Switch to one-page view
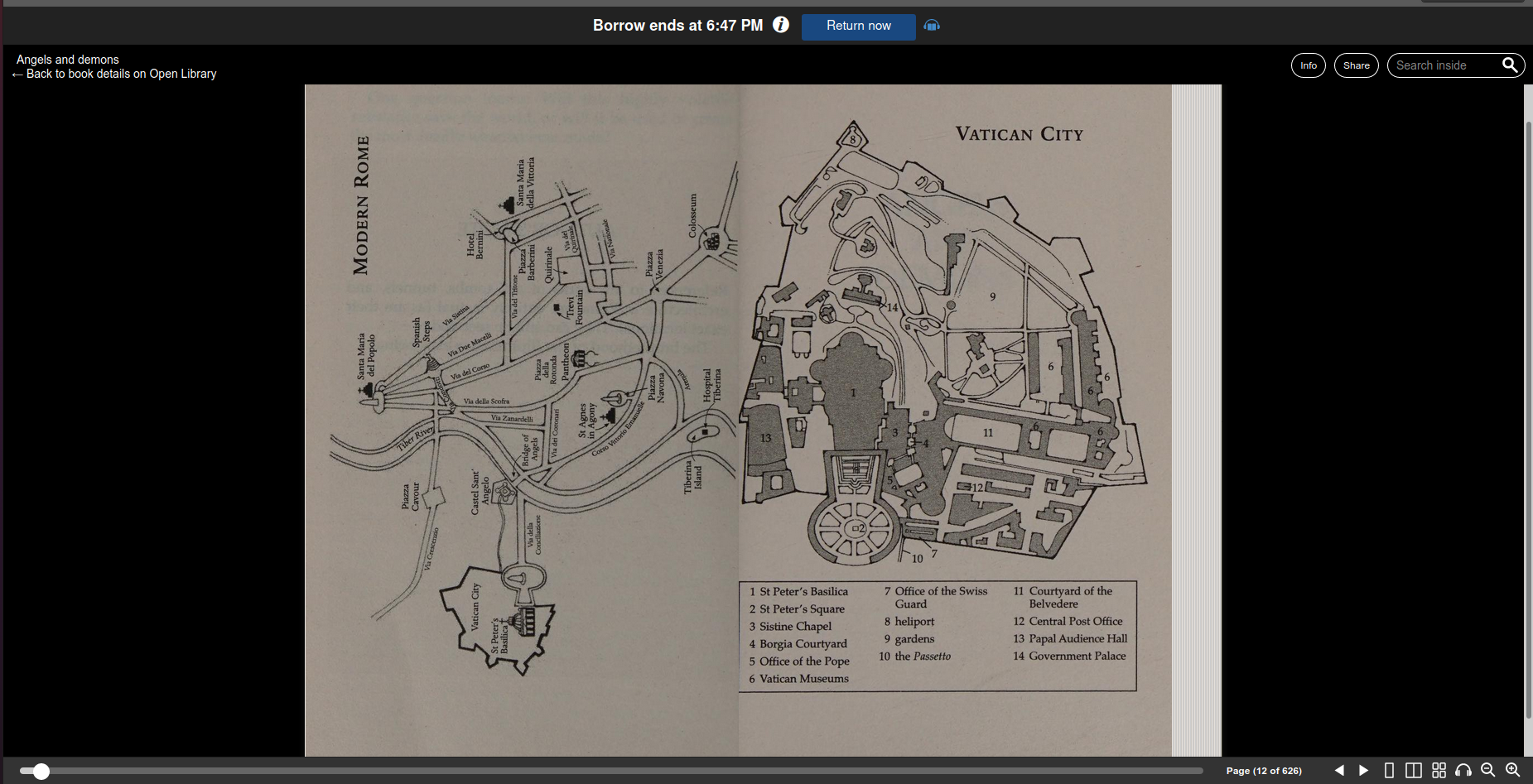The height and width of the screenshot is (784, 1533). 1389,771
